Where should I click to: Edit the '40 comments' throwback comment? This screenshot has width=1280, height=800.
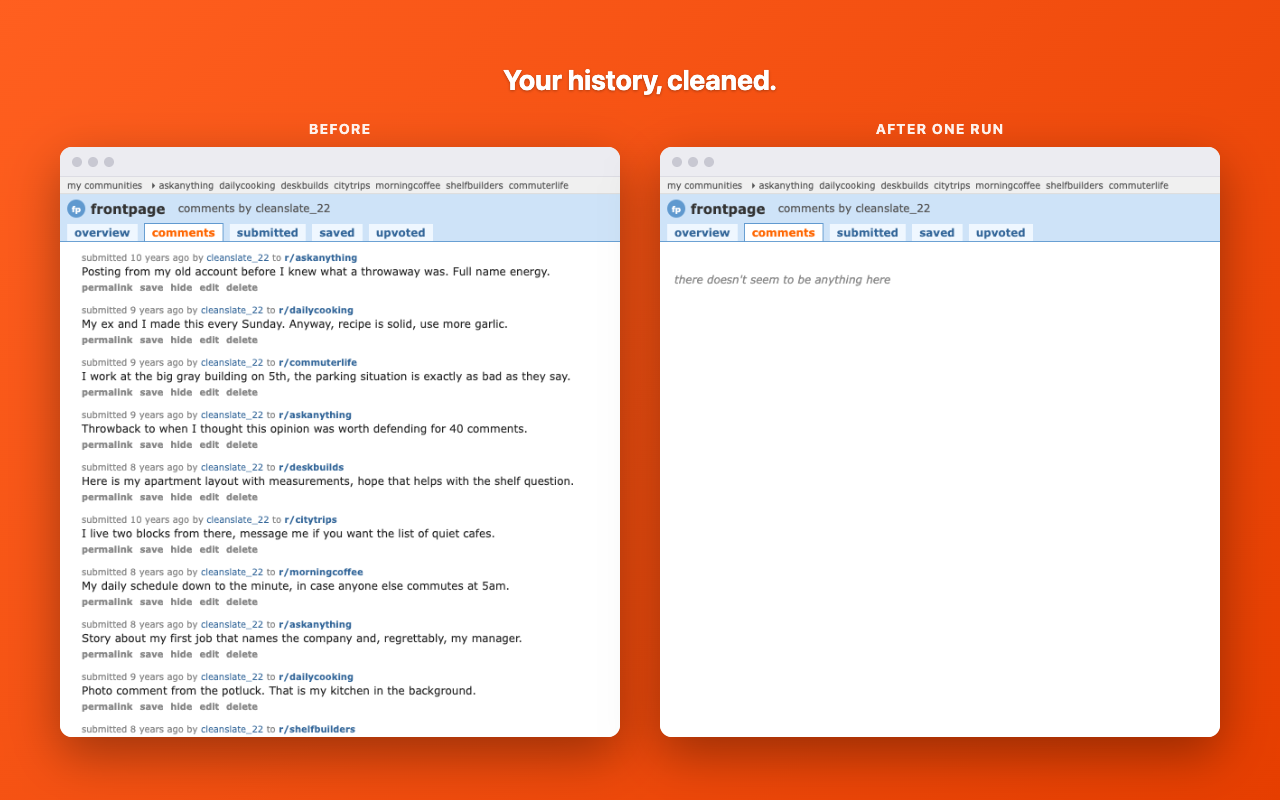coord(209,445)
